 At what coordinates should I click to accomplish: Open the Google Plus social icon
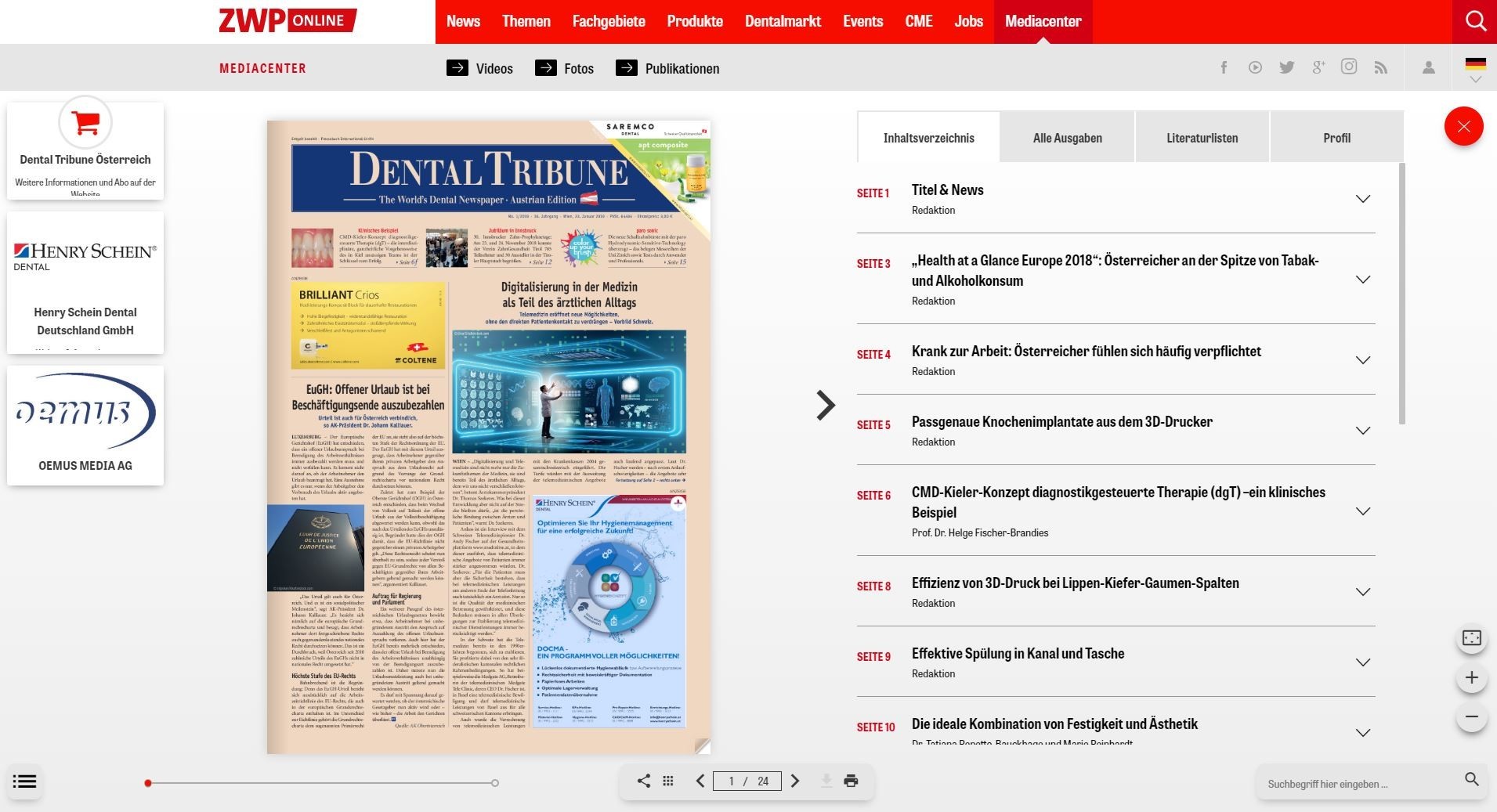(1318, 67)
